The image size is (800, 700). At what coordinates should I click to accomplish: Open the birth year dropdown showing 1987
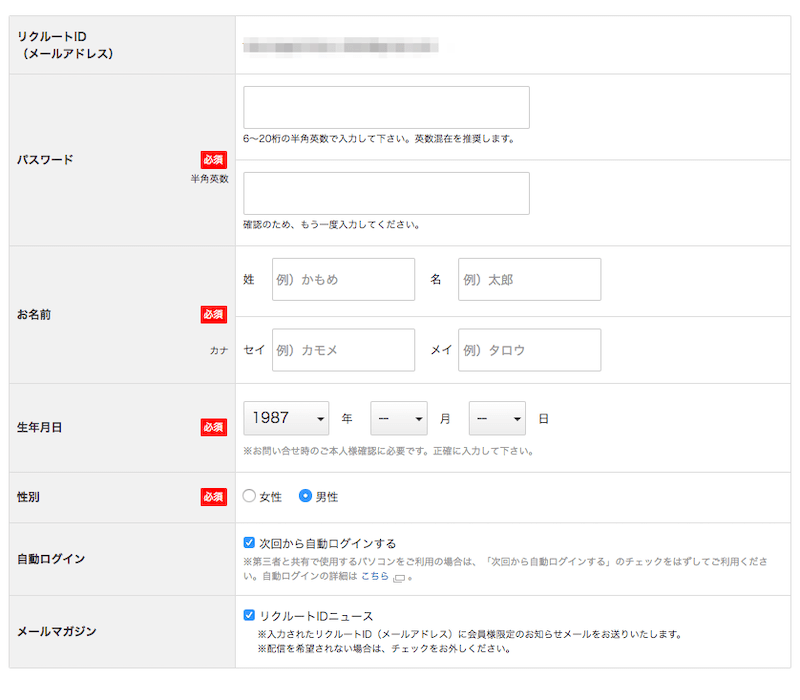pyautogui.click(x=286, y=418)
